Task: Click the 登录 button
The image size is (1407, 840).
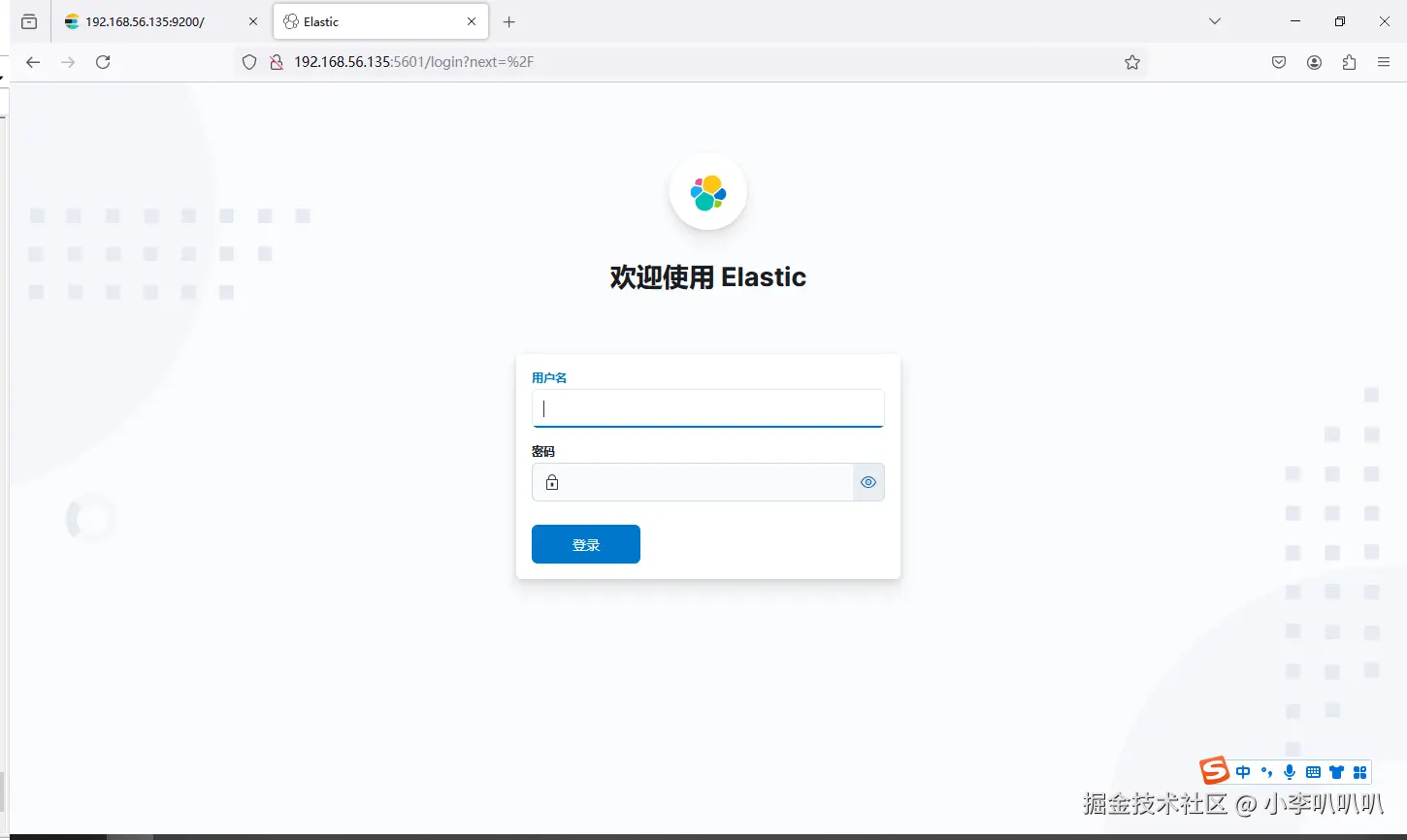Action: (586, 544)
